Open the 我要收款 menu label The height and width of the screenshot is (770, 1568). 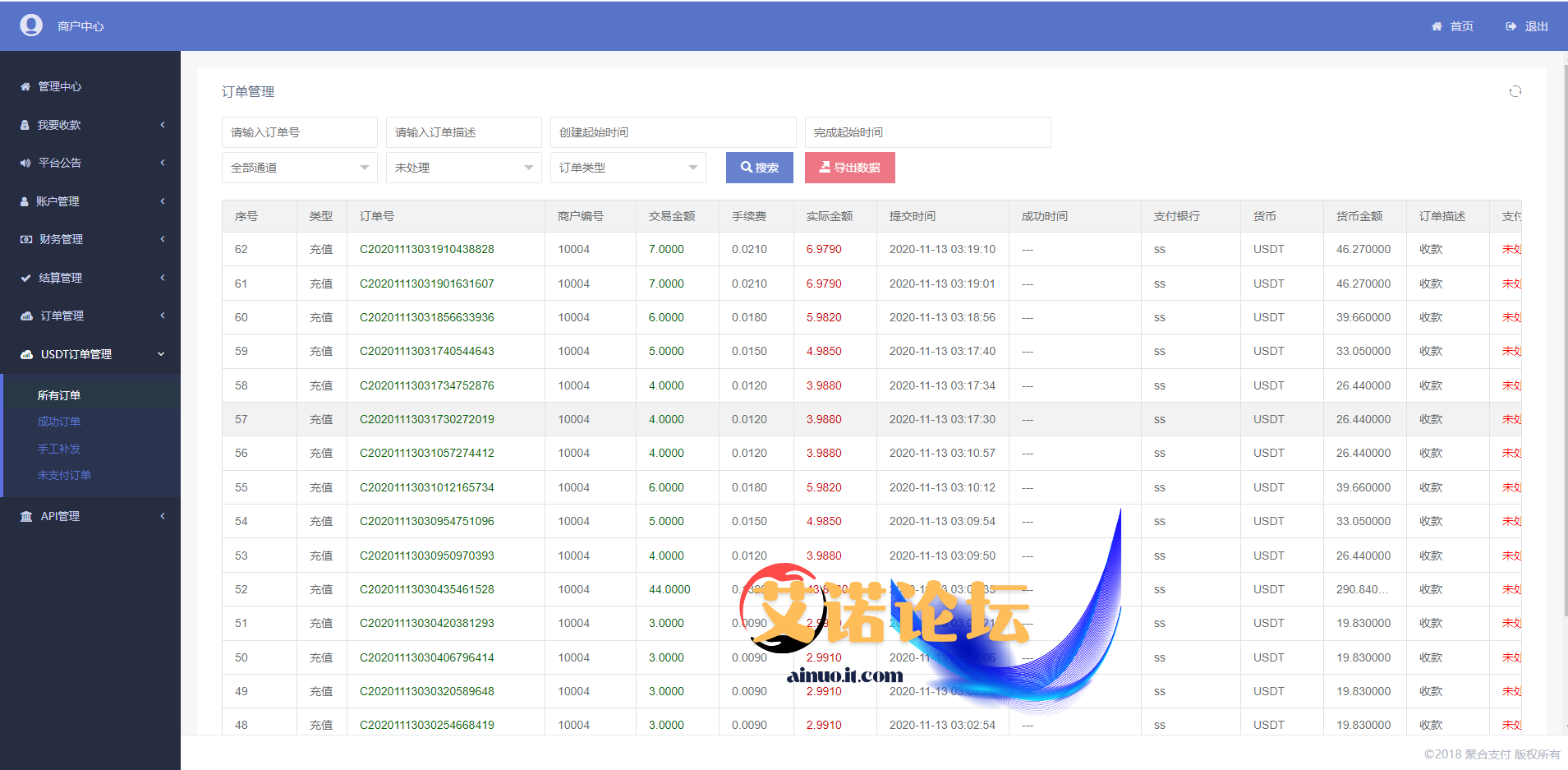pos(59,125)
